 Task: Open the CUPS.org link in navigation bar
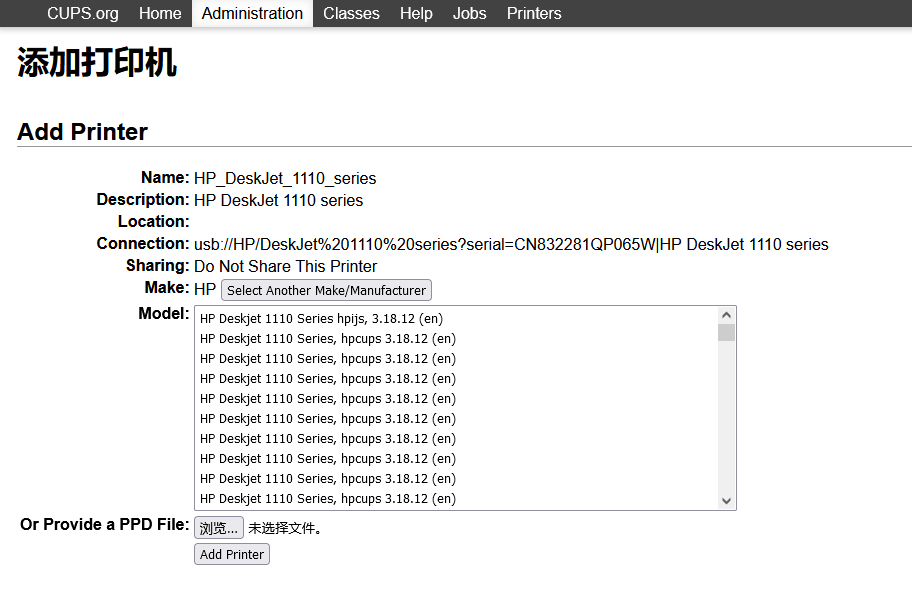[82, 13]
